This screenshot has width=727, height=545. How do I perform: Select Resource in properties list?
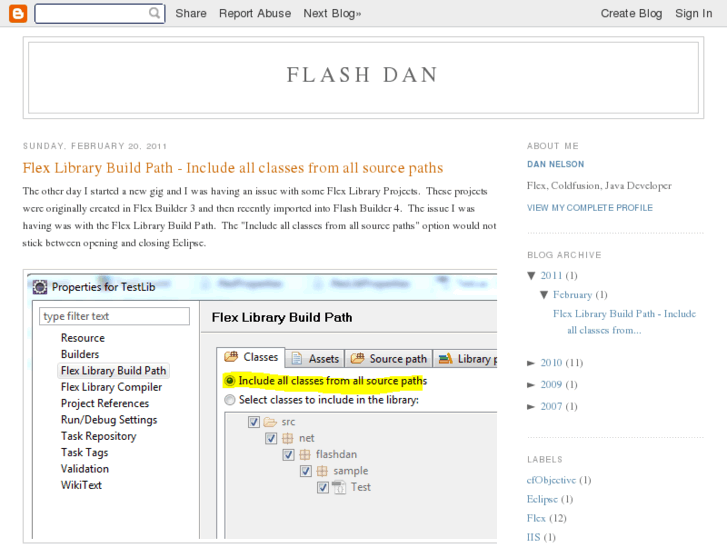pyautogui.click(x=83, y=338)
